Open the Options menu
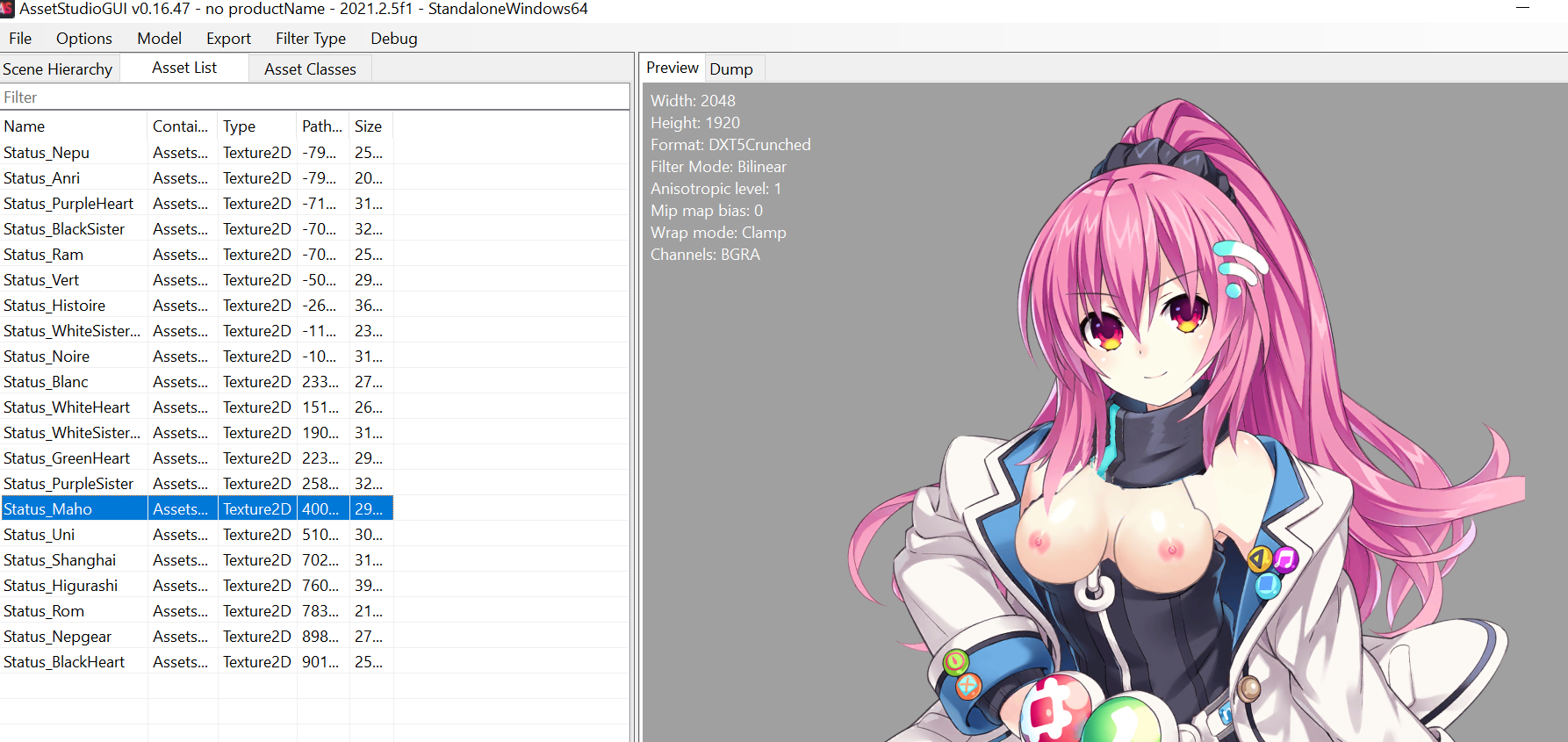The image size is (1568, 742). pyautogui.click(x=84, y=39)
